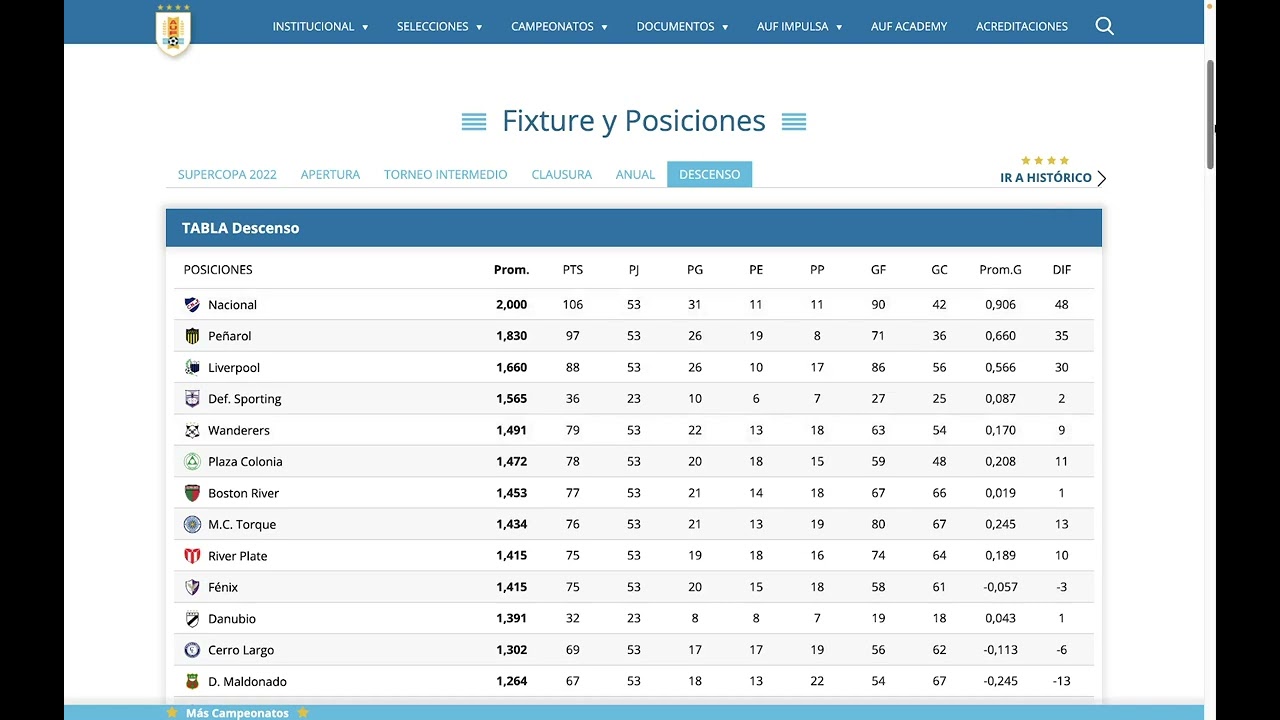
Task: Select the Descenso tab
Action: click(x=710, y=174)
